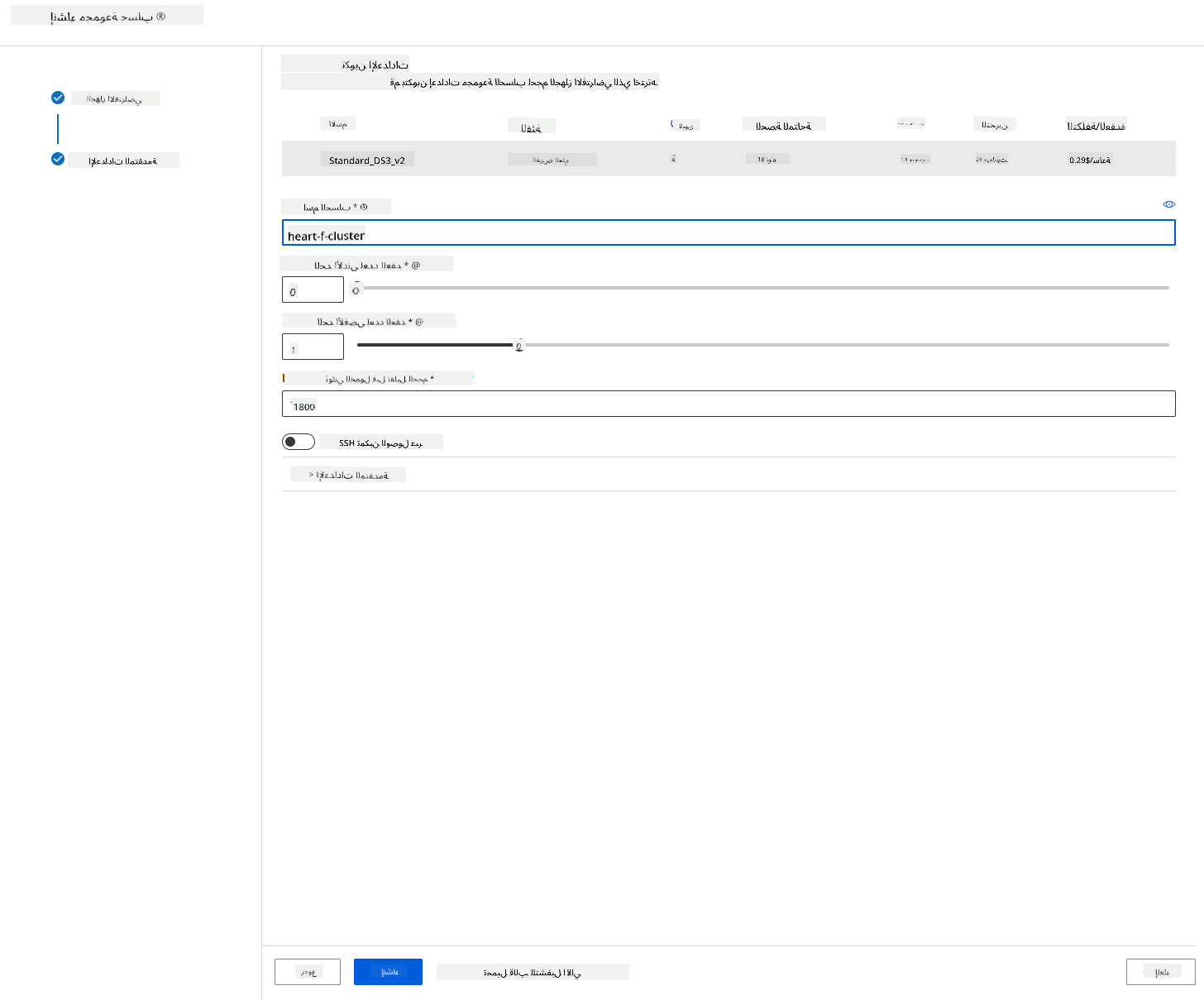1204x1000 pixels.
Task: Click the available quota column header
Action: pos(784,125)
